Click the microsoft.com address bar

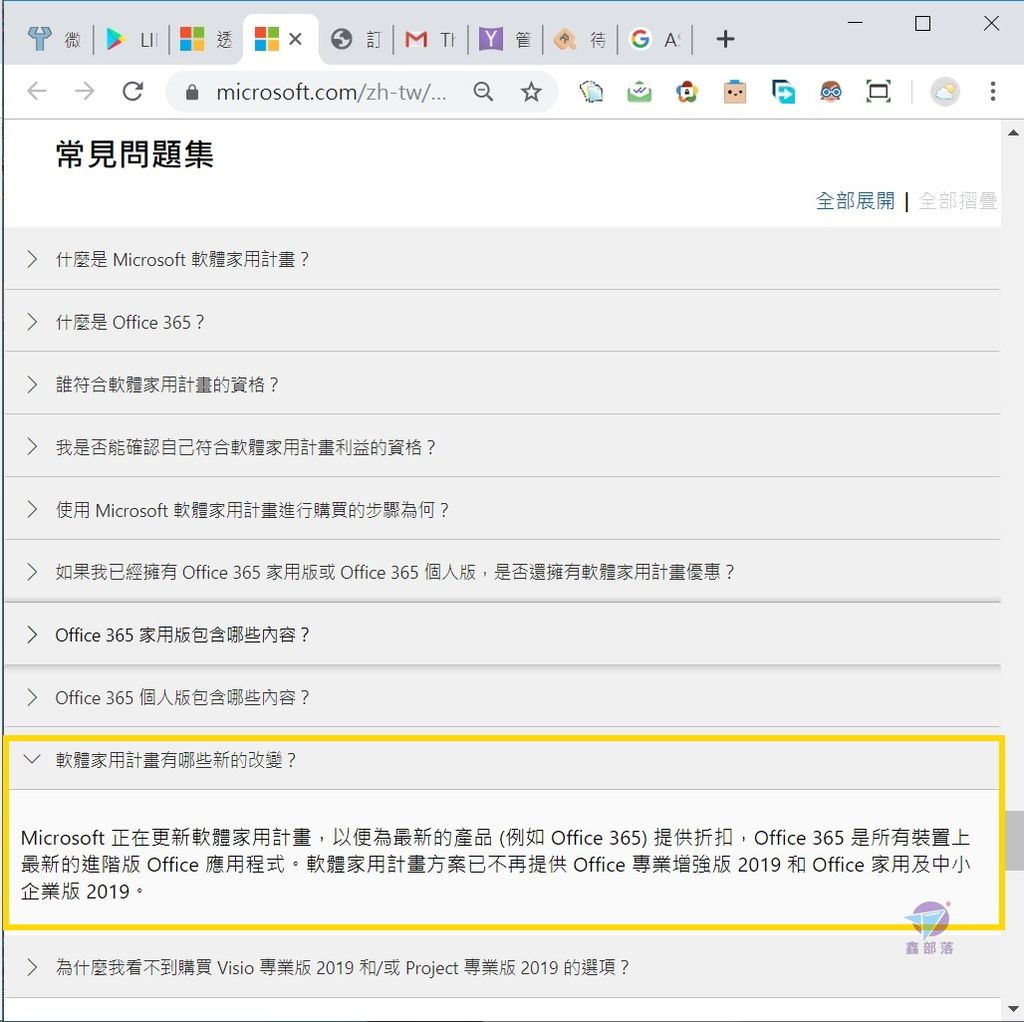(x=331, y=92)
